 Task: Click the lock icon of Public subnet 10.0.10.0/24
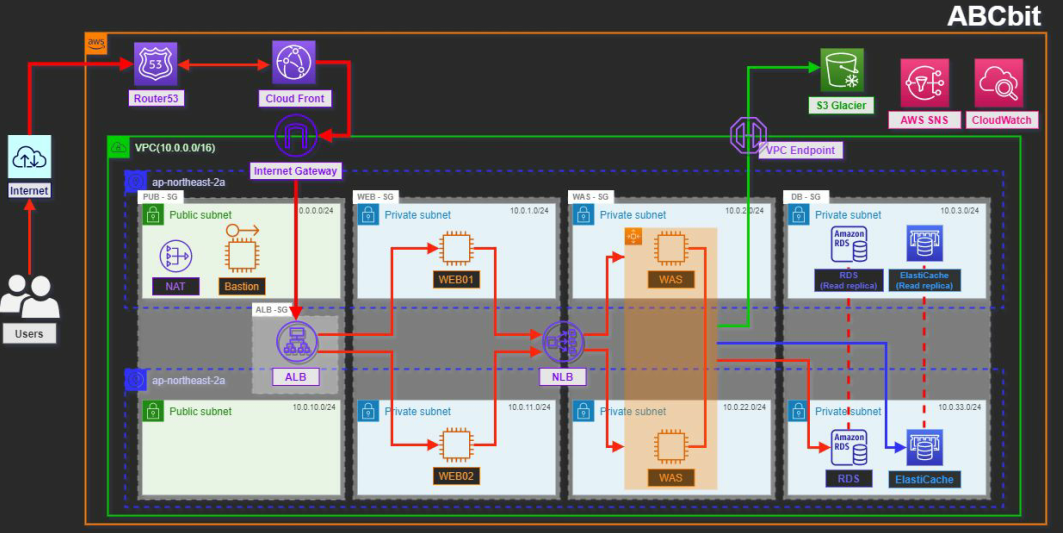[153, 412]
